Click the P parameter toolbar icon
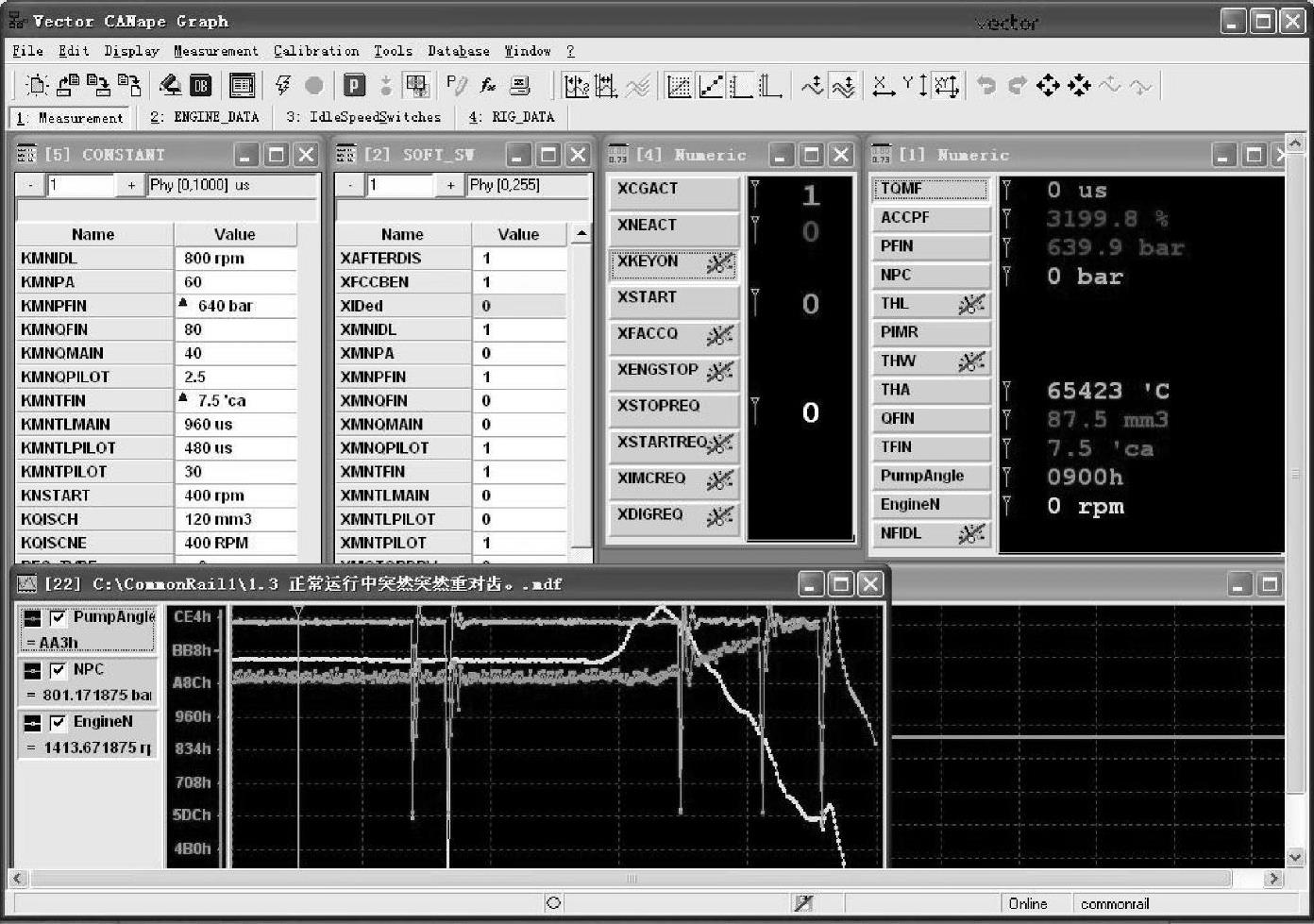1314x924 pixels. pos(354,86)
